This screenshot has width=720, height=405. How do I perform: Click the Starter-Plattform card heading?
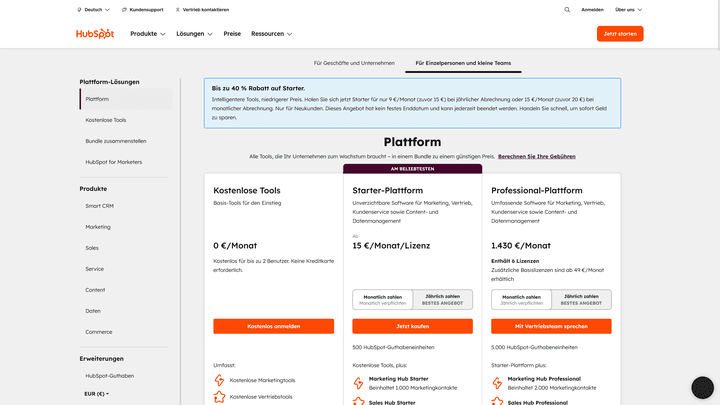[388, 191]
